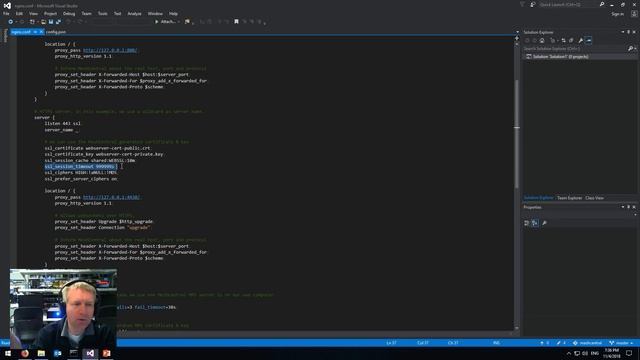This screenshot has width=640, height=360.
Task: Open the Analyze menu
Action: coord(134,13)
